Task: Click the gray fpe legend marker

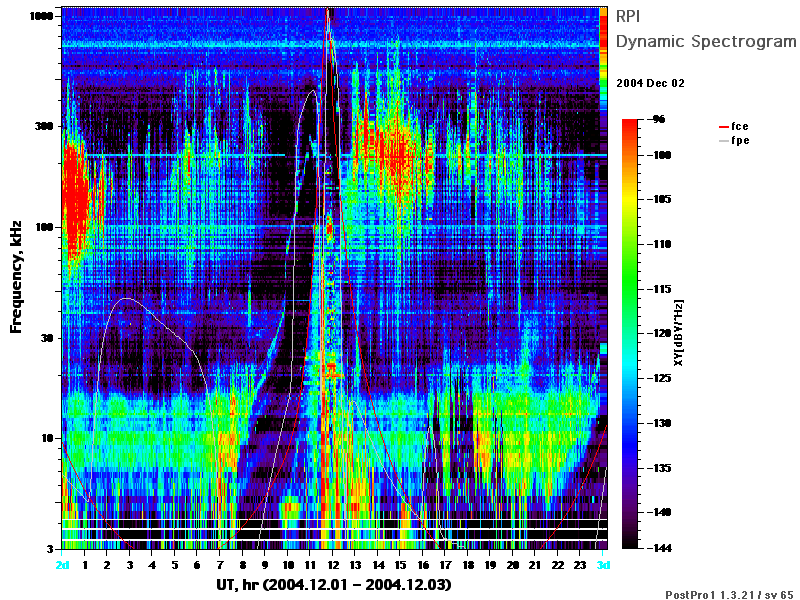Action: tap(723, 141)
